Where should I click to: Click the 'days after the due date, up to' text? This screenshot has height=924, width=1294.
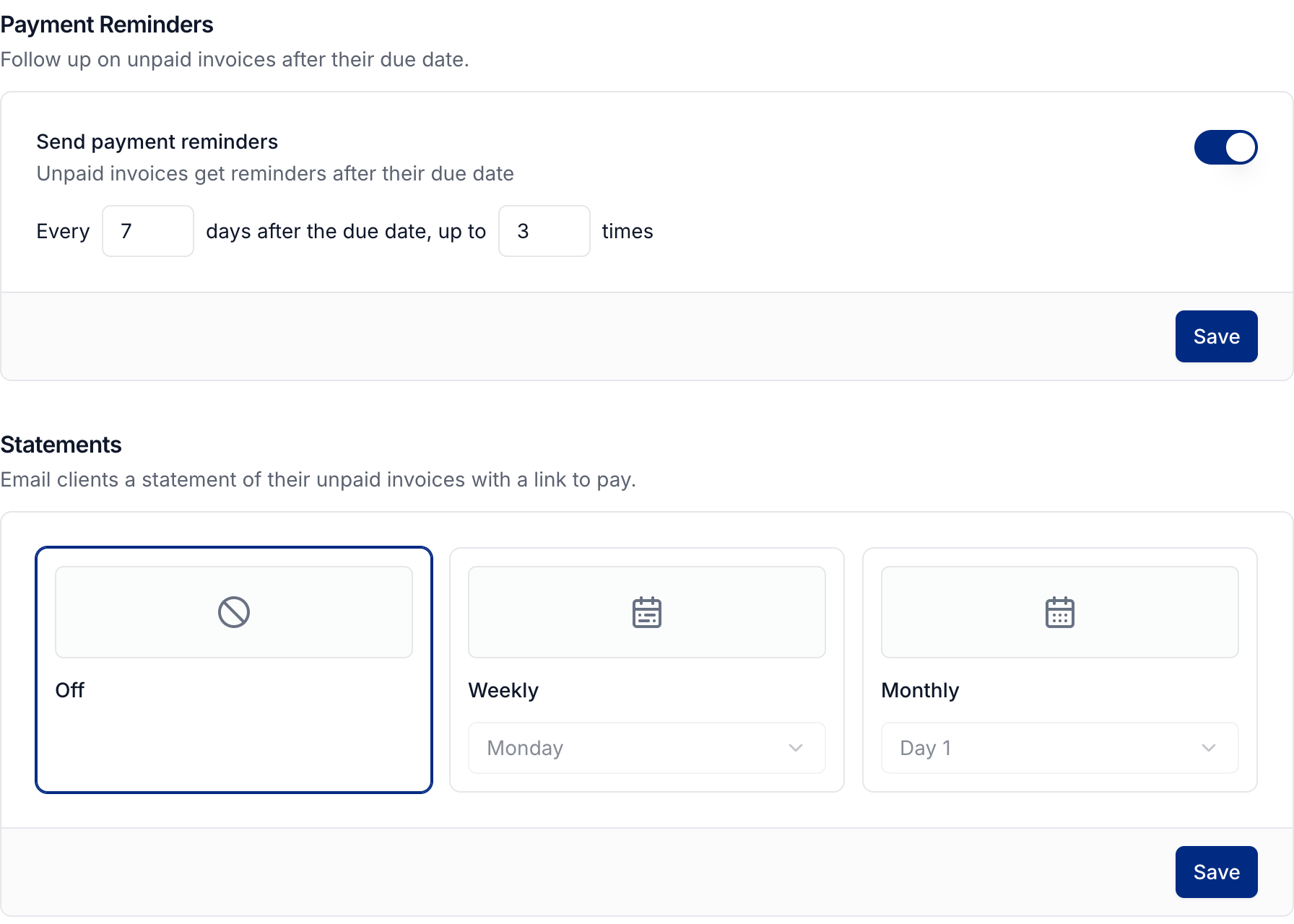(346, 231)
